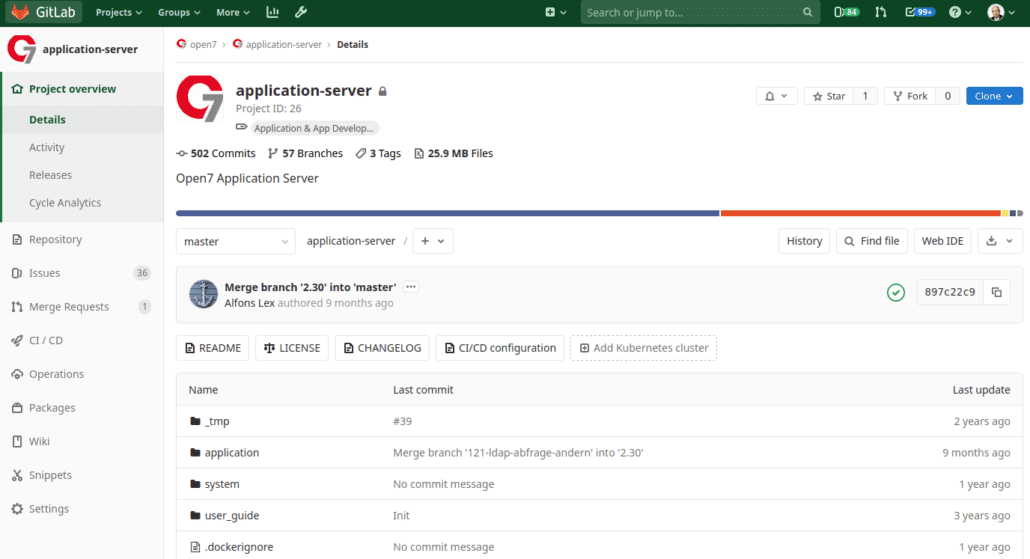Click the application-server avatar in the sidebar
The image size is (1030, 559).
[x=22, y=49]
